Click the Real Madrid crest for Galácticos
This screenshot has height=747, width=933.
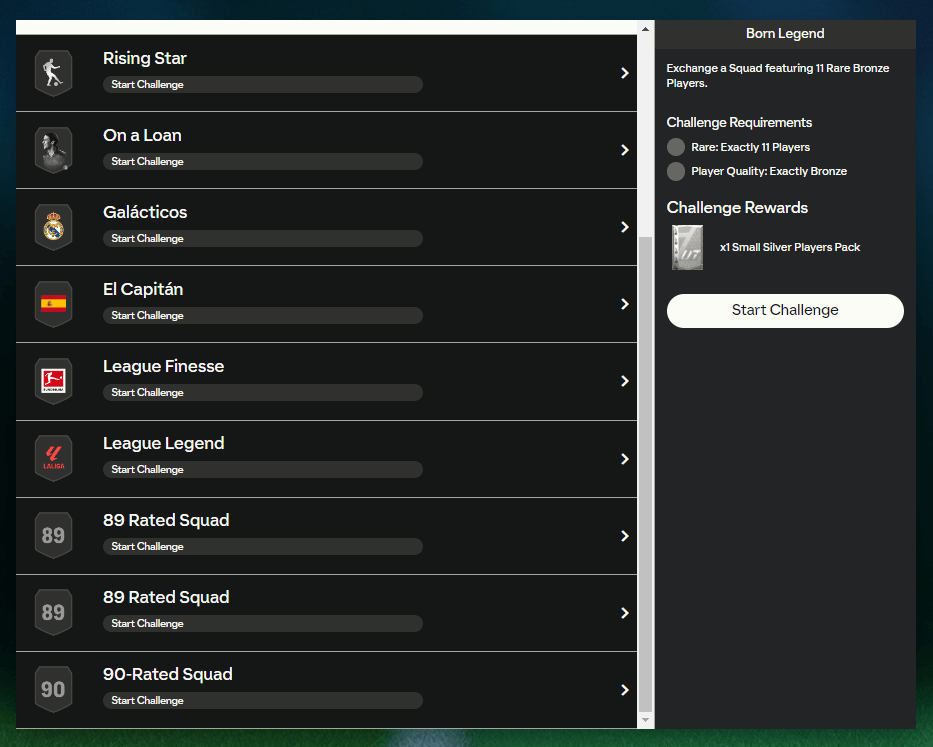53,227
